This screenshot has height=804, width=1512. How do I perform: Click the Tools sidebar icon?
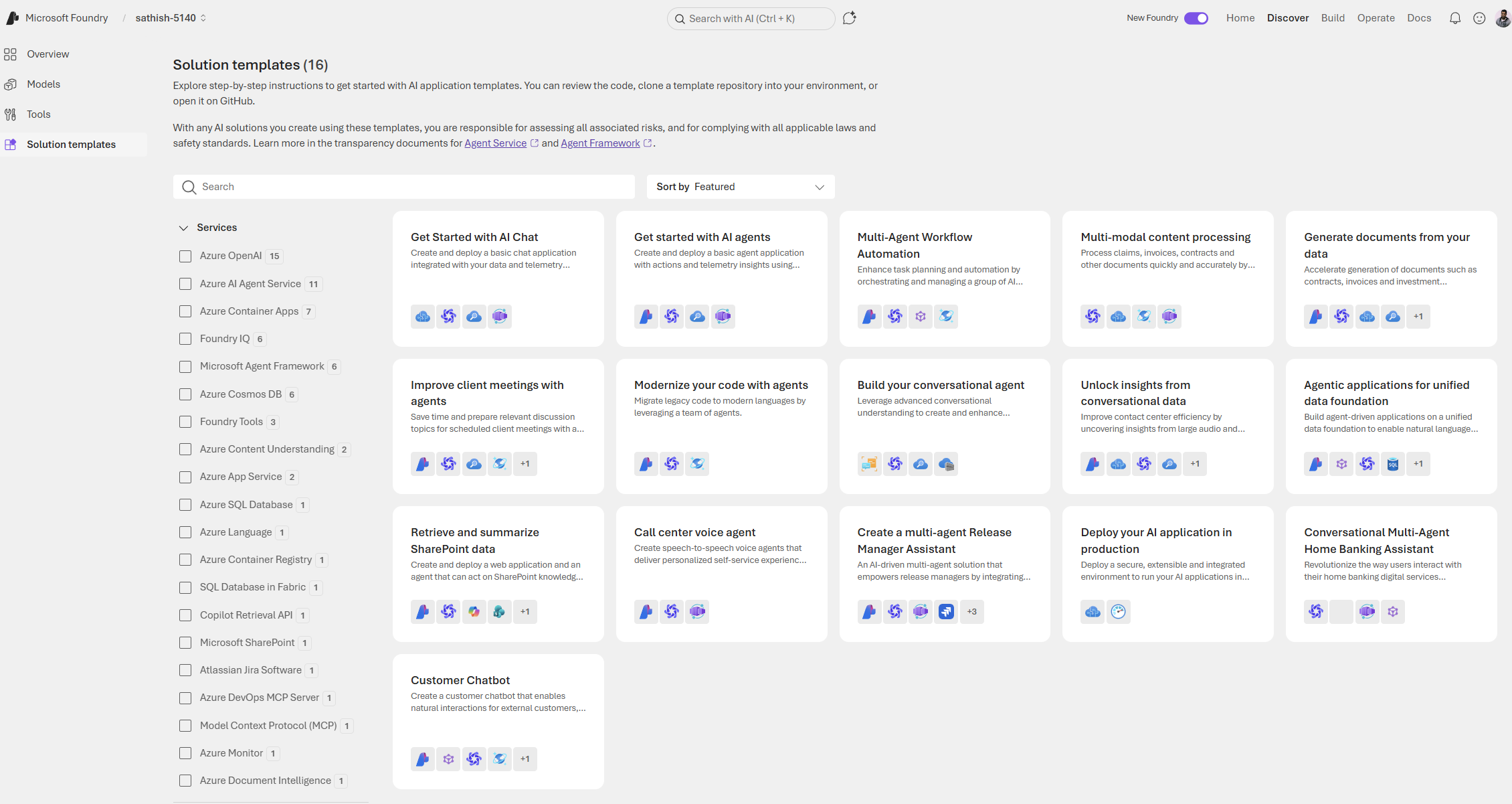[x=11, y=114]
